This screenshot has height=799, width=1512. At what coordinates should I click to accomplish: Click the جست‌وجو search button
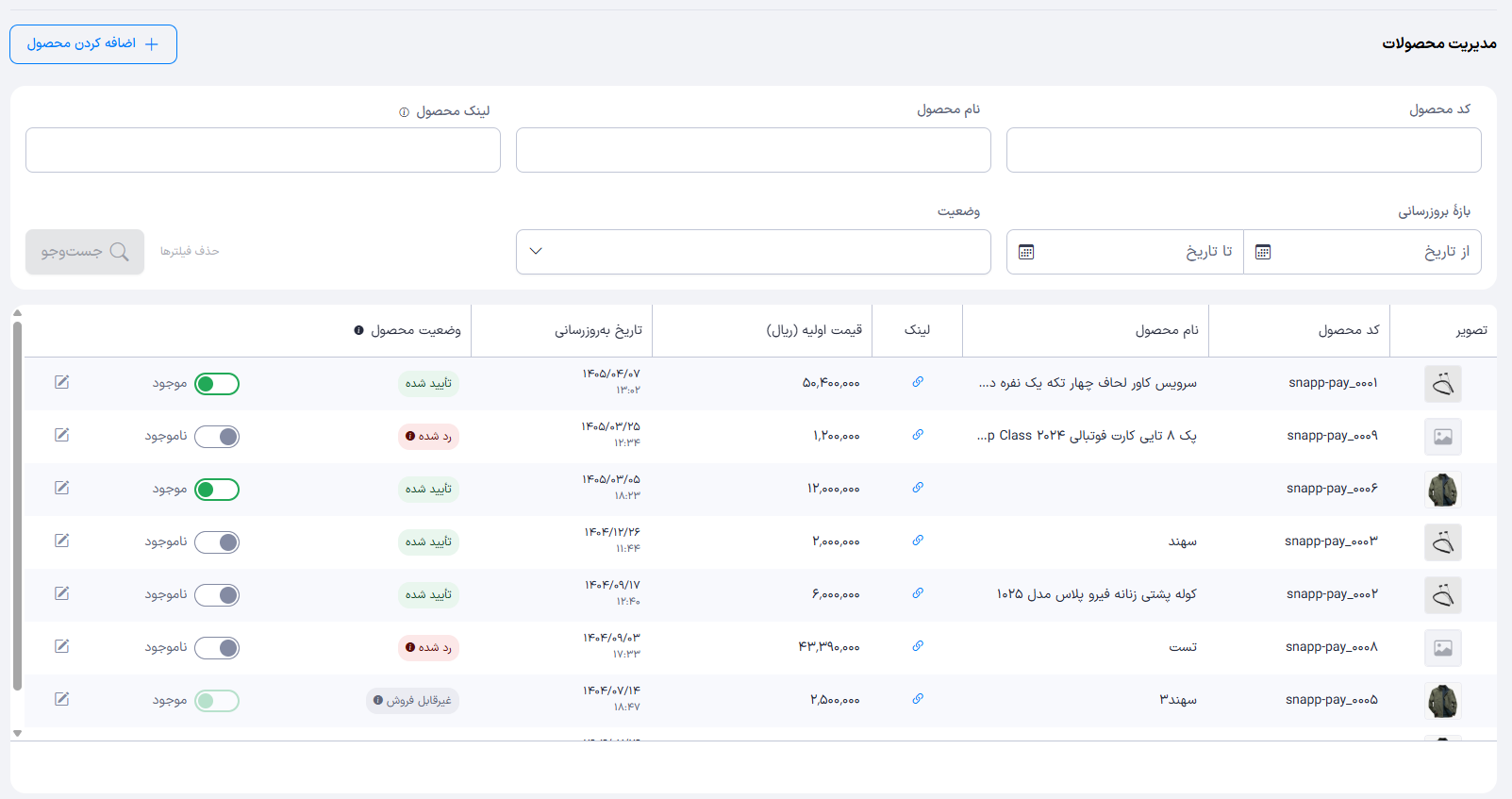click(x=85, y=252)
